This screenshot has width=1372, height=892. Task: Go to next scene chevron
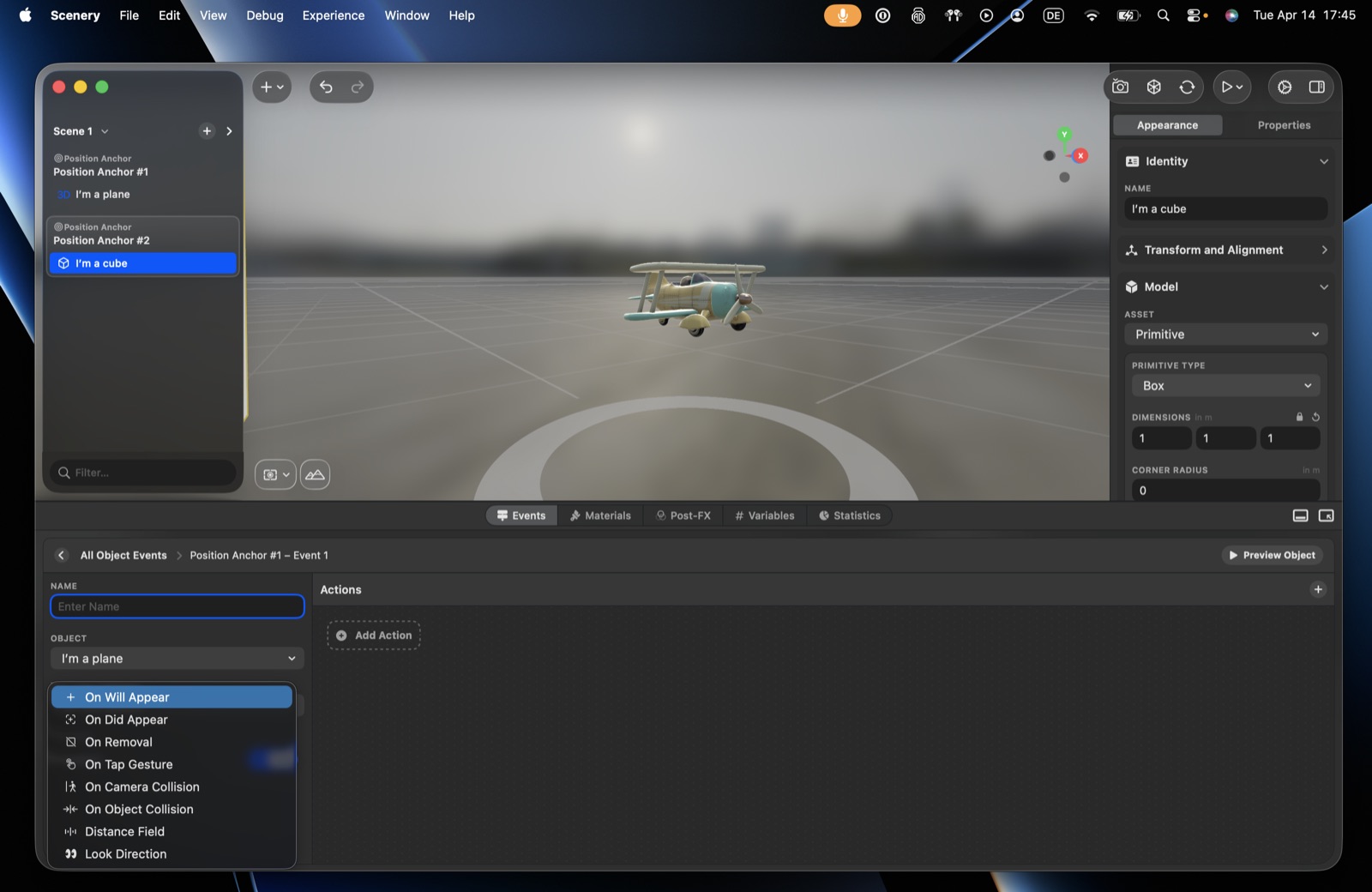pyautogui.click(x=229, y=131)
